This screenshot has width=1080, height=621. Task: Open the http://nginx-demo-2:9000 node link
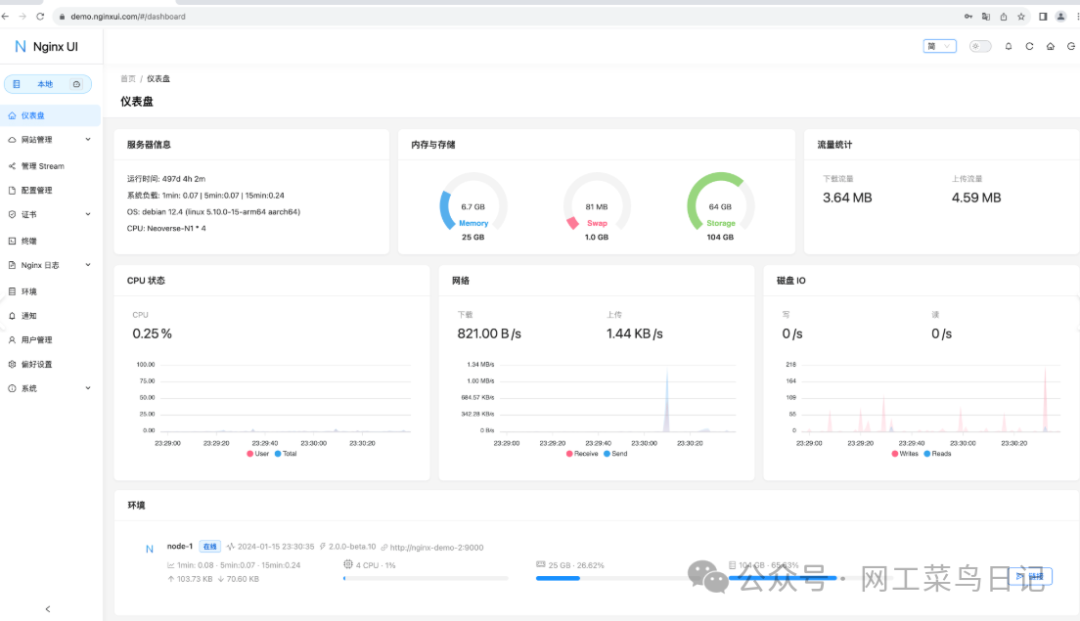pos(436,547)
